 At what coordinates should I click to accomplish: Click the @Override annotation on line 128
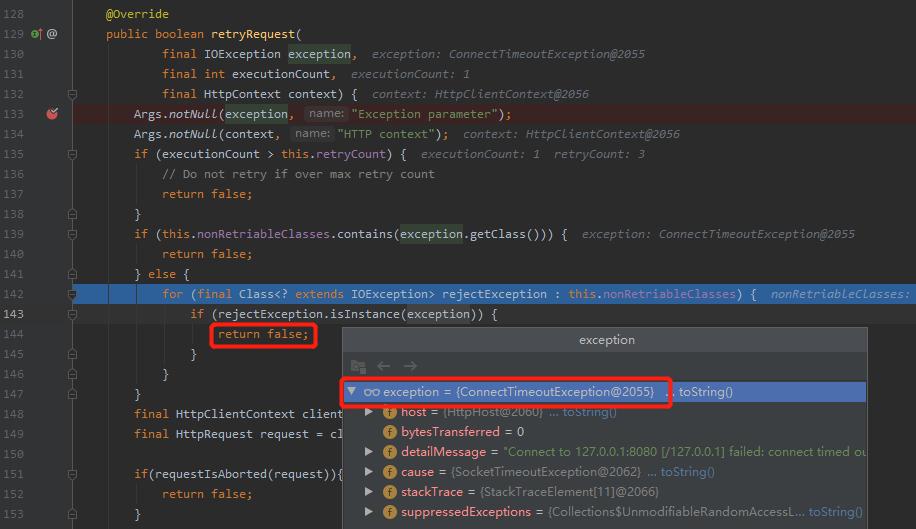[x=137, y=14]
